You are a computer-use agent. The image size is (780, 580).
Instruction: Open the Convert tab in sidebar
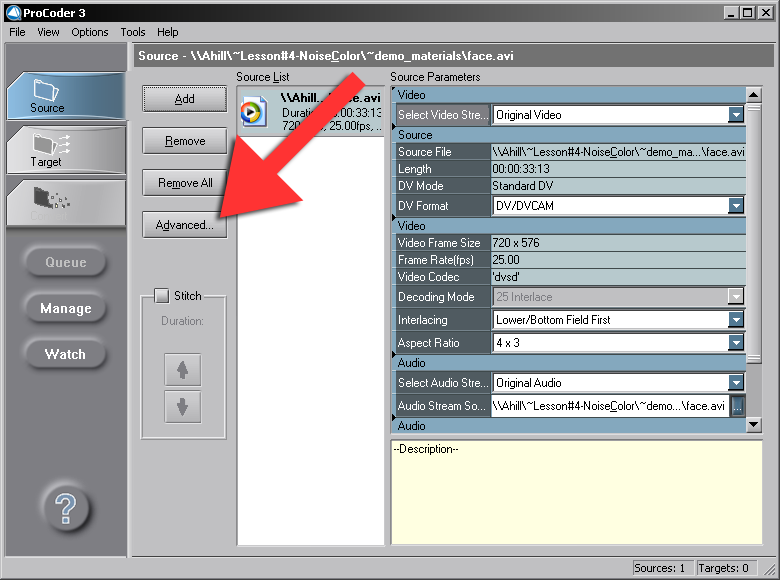[66, 203]
